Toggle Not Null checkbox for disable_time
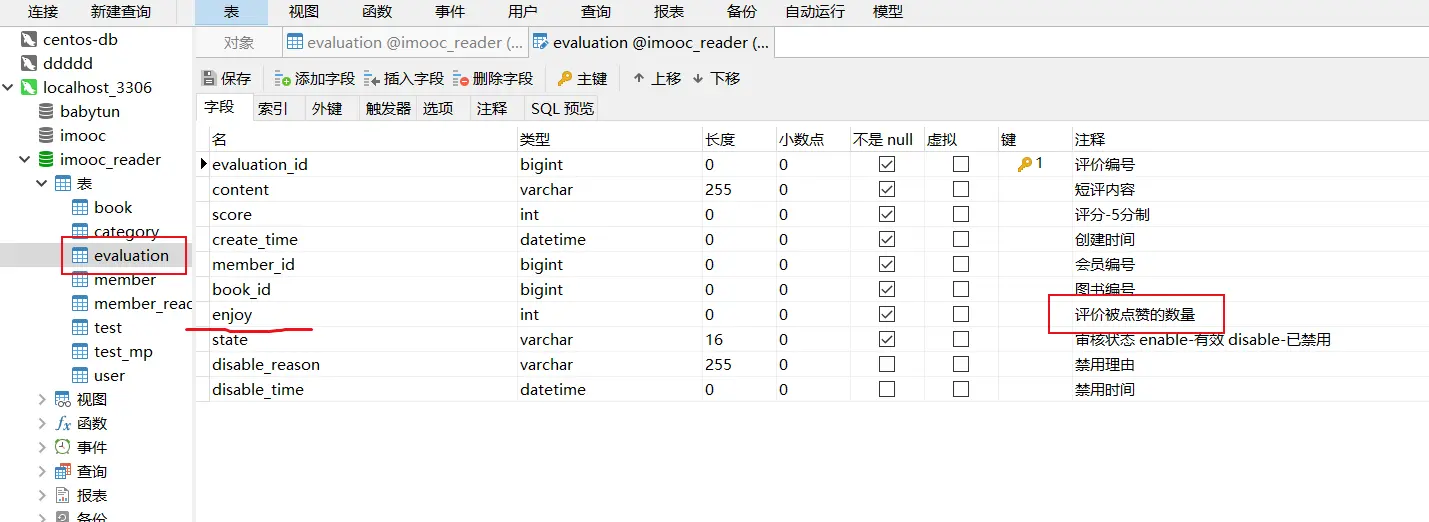The image size is (1429, 522). pyautogui.click(x=886, y=389)
